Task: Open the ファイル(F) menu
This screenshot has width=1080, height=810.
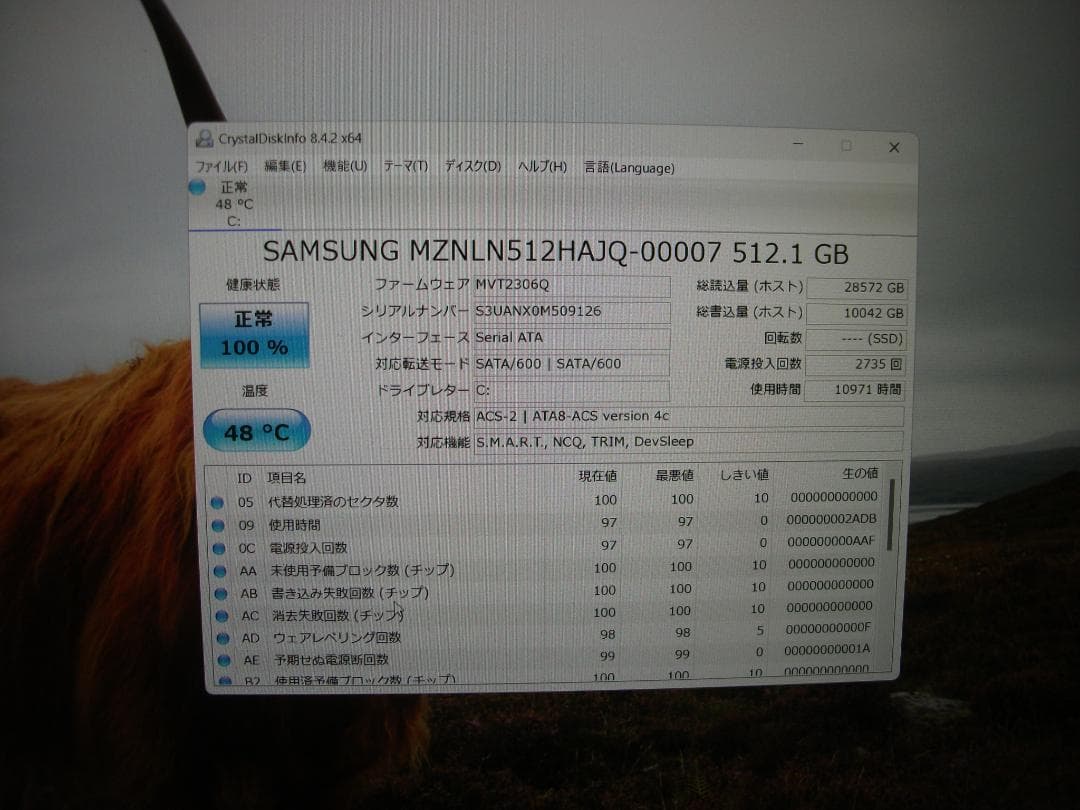Action: (x=220, y=167)
